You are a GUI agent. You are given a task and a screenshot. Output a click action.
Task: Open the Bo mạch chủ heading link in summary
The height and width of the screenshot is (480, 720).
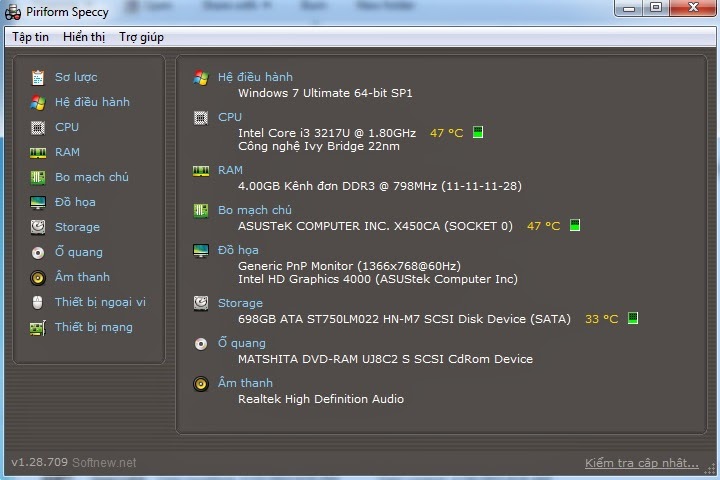[x=255, y=210]
